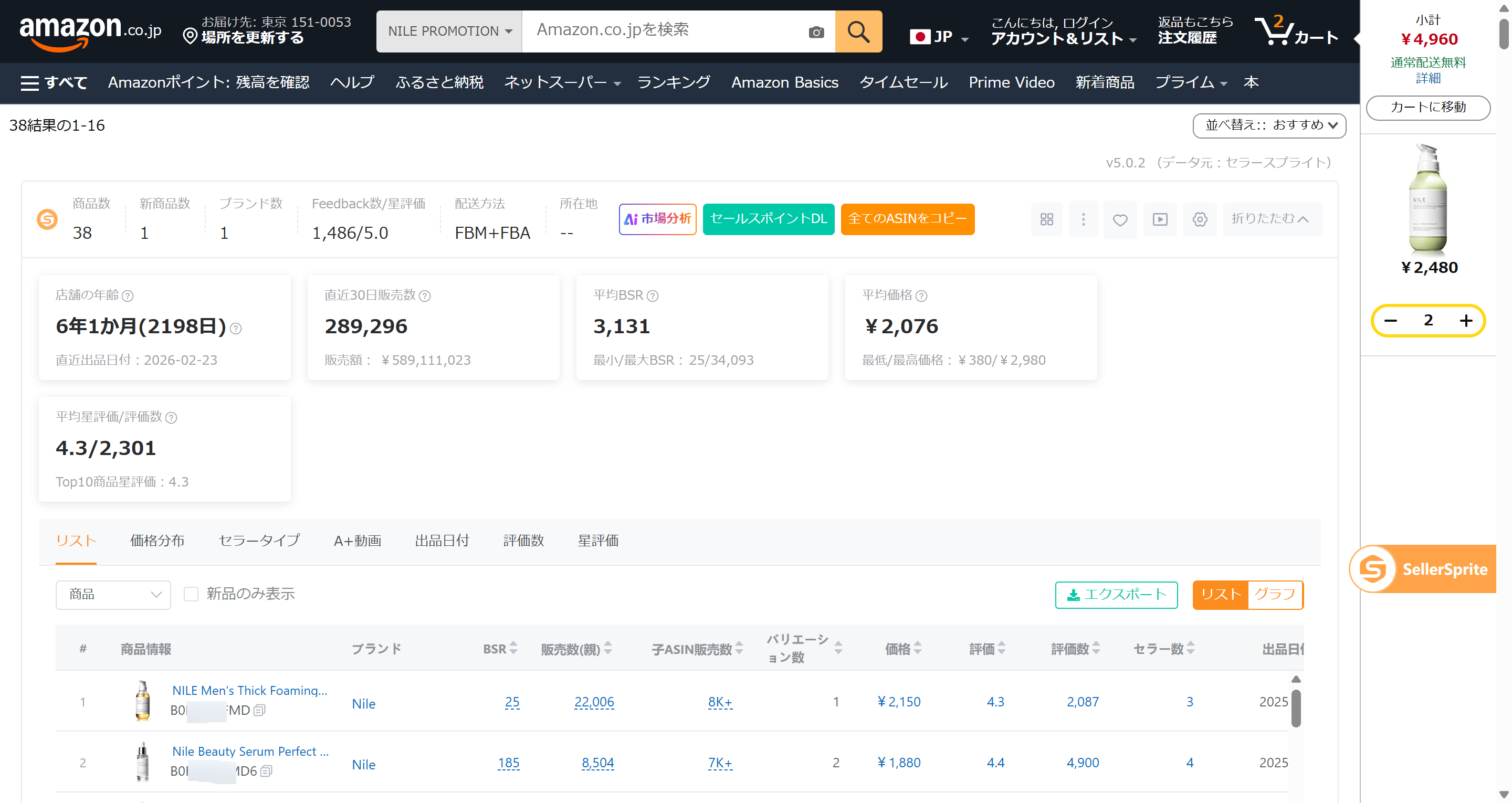This screenshot has height=803, width=1512.
Task: Toggle 新品のみ表示 checkbox
Action: 191,594
